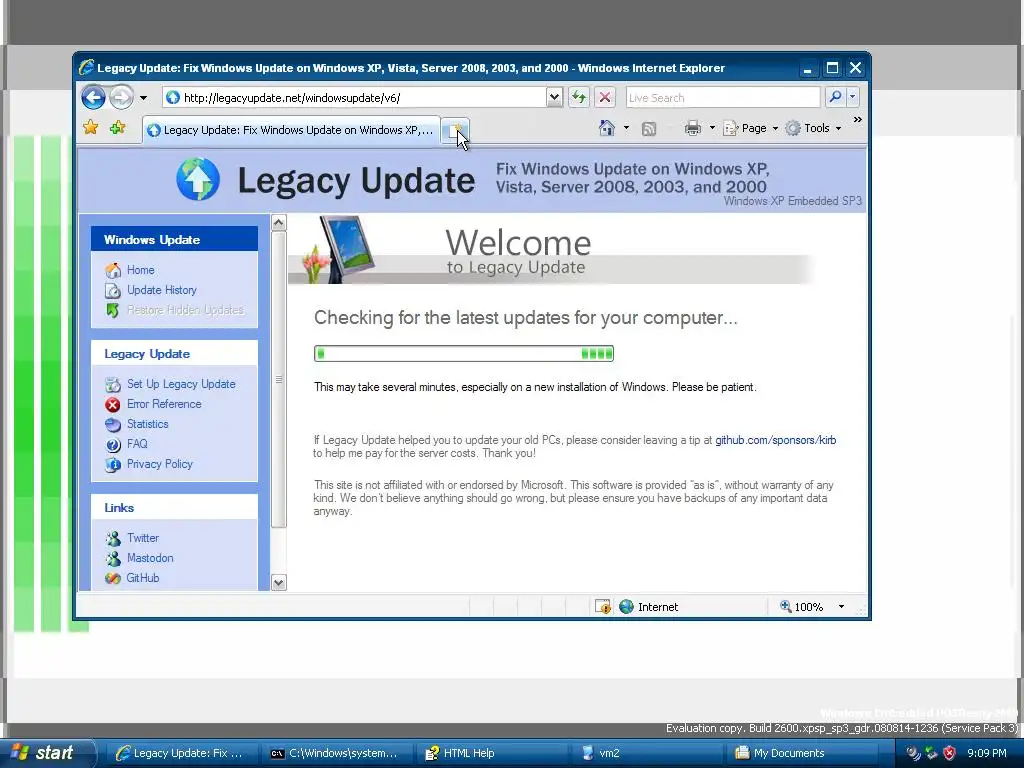Click the Set Up Legacy Update icon
Image resolution: width=1024 pixels, height=768 pixels.
pyautogui.click(x=113, y=384)
